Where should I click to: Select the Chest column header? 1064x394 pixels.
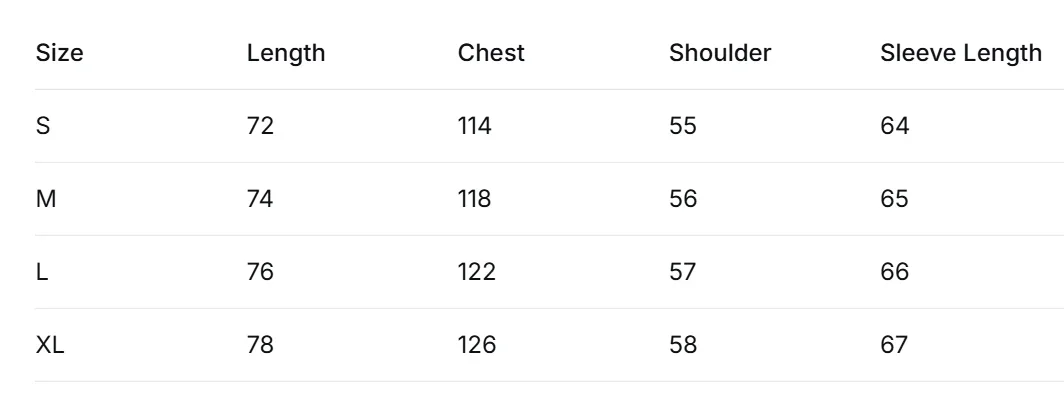pos(491,53)
